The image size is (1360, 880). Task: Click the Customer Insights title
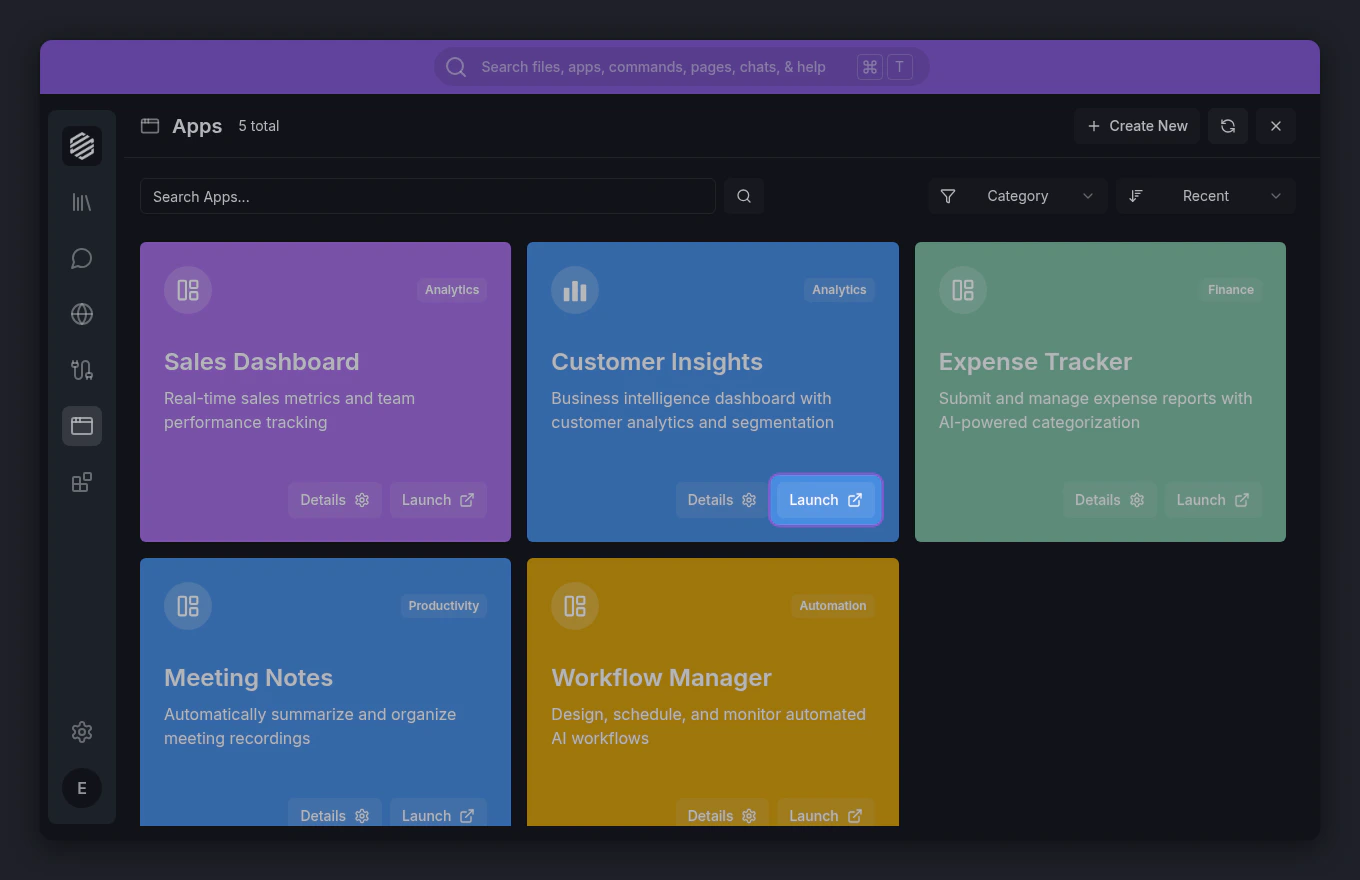[657, 362]
